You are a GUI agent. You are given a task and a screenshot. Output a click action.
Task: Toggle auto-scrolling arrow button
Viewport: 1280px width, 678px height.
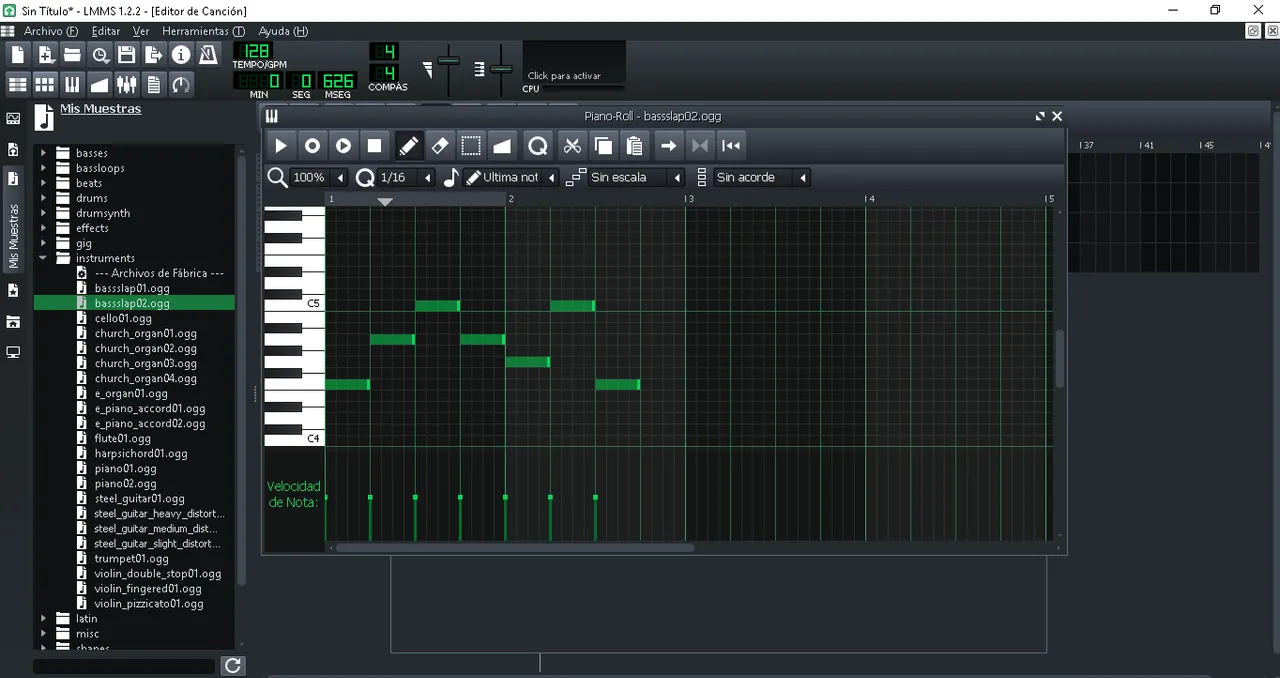click(x=668, y=146)
